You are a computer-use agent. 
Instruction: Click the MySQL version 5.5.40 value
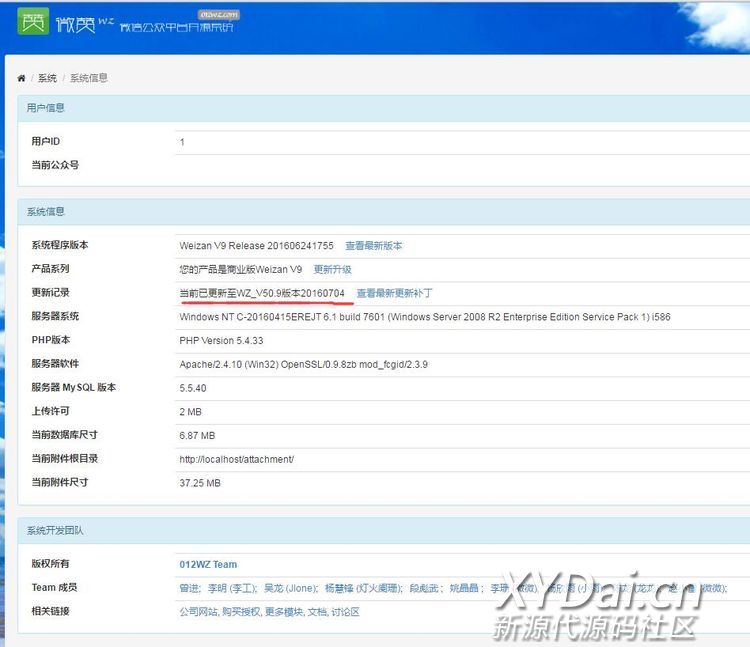click(193, 388)
